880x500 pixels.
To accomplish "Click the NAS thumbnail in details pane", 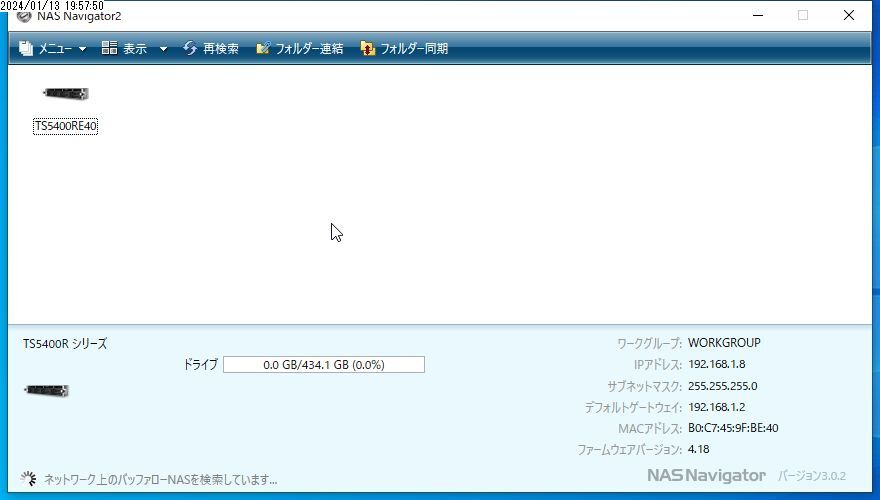I will [x=47, y=391].
